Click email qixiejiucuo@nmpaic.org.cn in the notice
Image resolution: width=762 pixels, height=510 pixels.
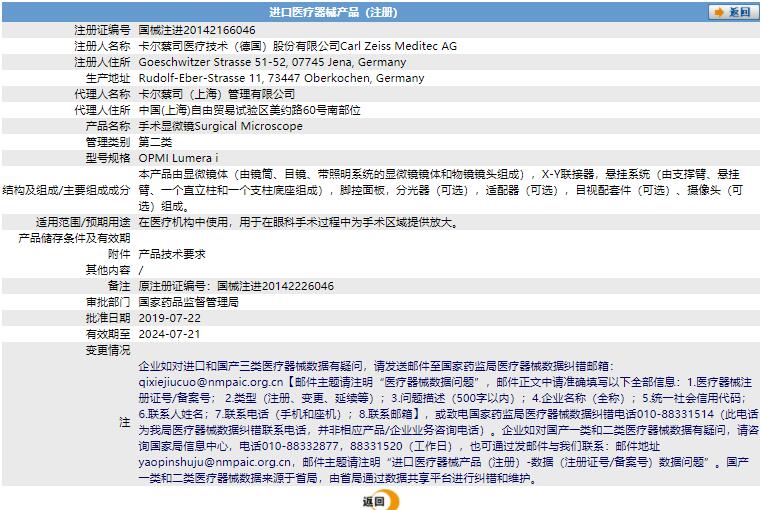tap(210, 382)
